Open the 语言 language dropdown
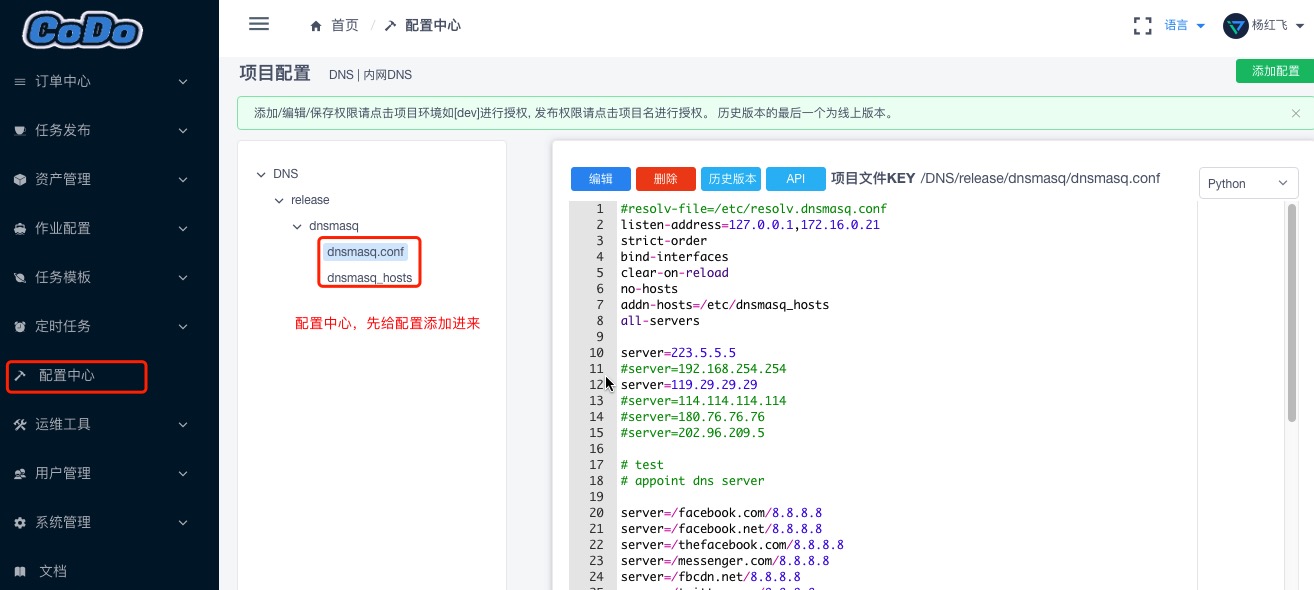The width and height of the screenshot is (1314, 590). point(1185,26)
